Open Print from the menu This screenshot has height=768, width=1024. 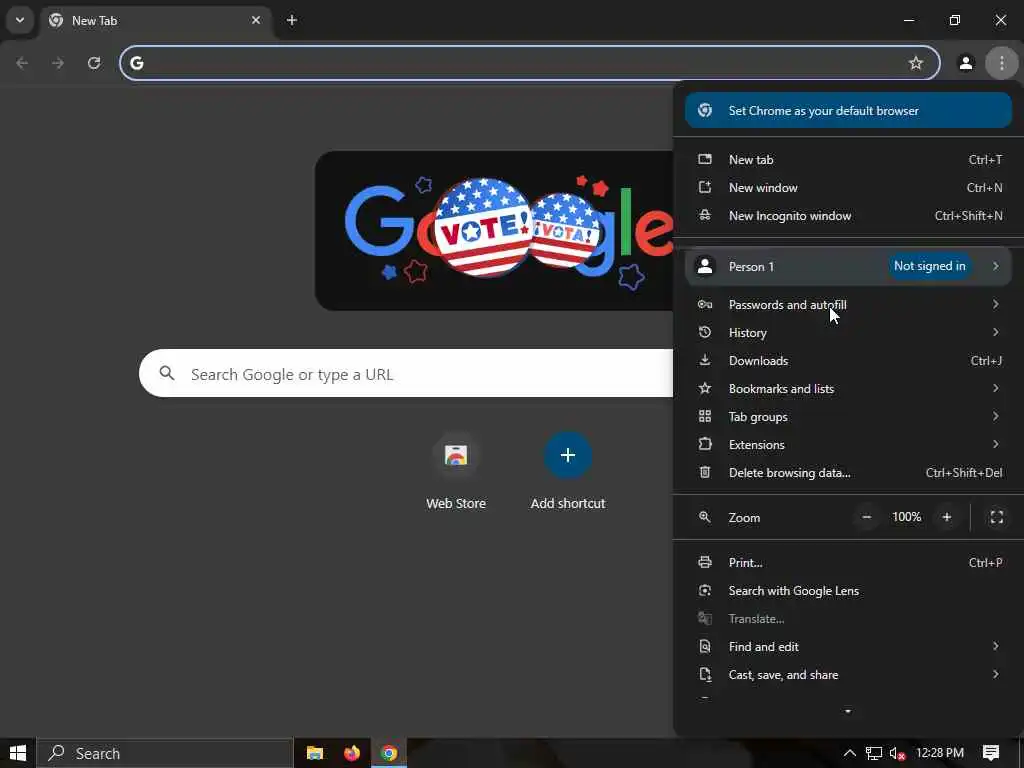pyautogui.click(x=848, y=562)
